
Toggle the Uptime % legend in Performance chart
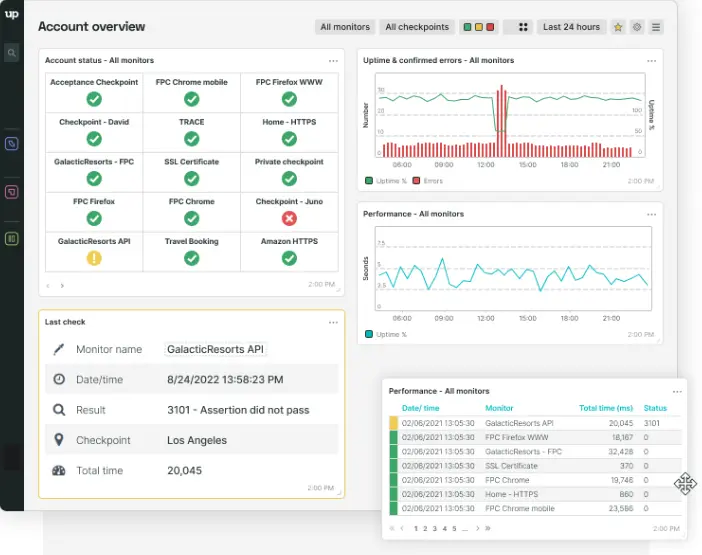click(x=386, y=334)
